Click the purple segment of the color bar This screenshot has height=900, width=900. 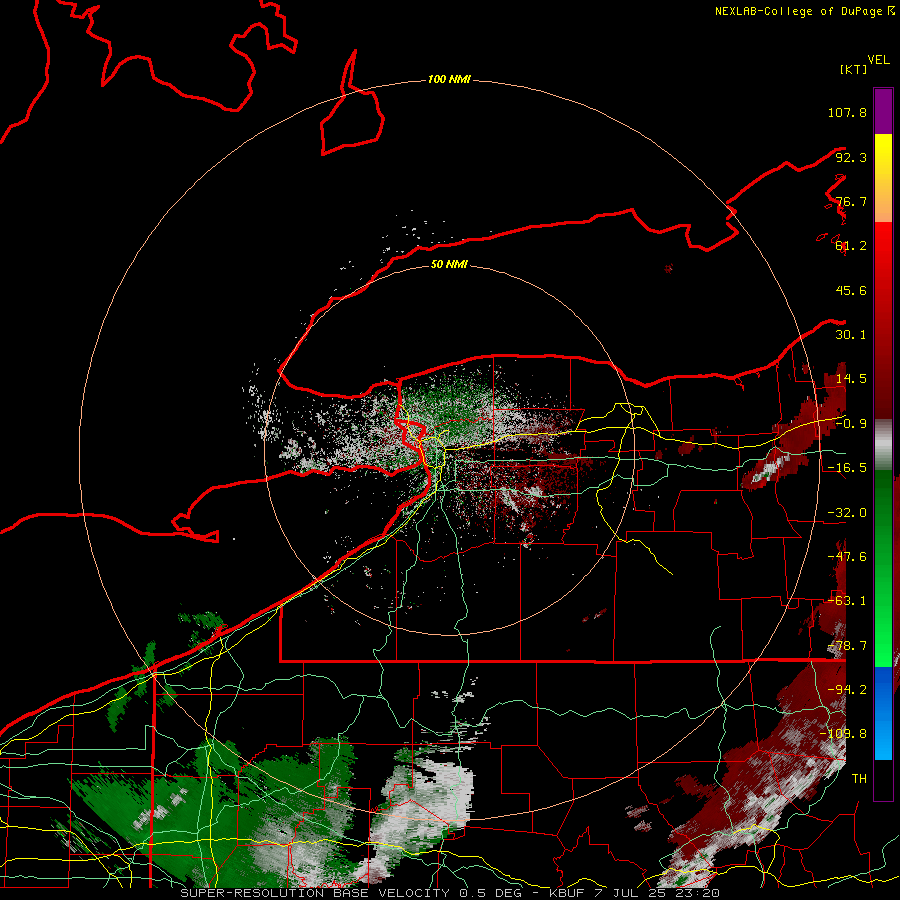pos(883,111)
